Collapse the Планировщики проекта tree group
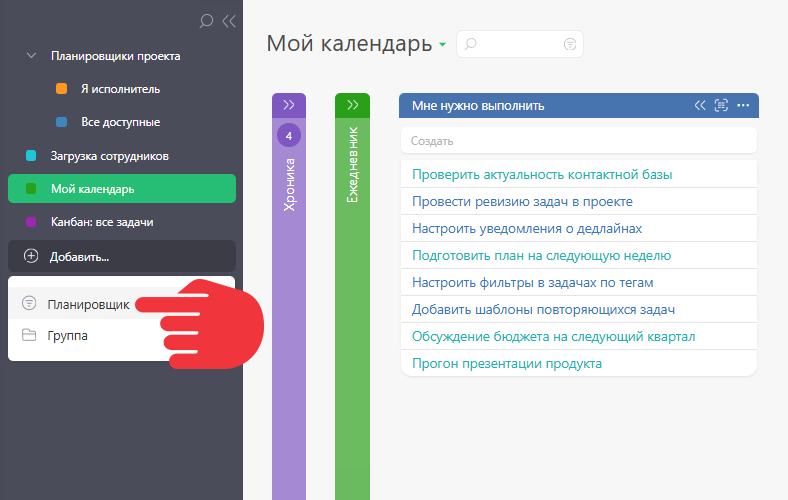788x500 pixels. [31, 56]
